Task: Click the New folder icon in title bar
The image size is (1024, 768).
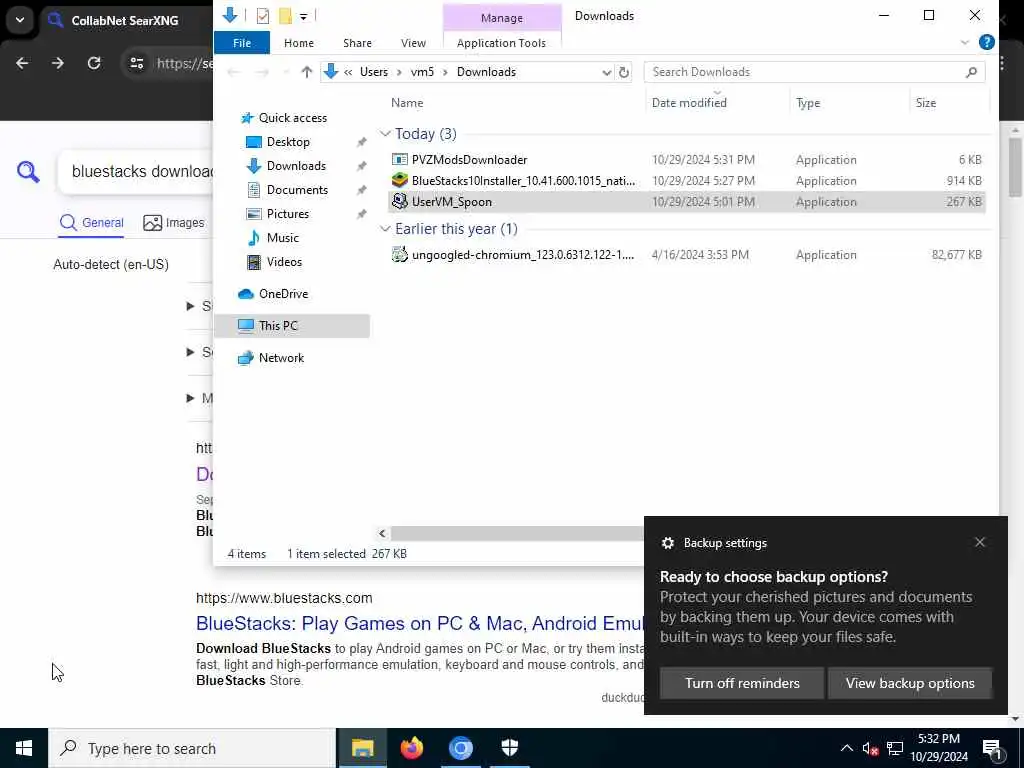Action: point(285,16)
